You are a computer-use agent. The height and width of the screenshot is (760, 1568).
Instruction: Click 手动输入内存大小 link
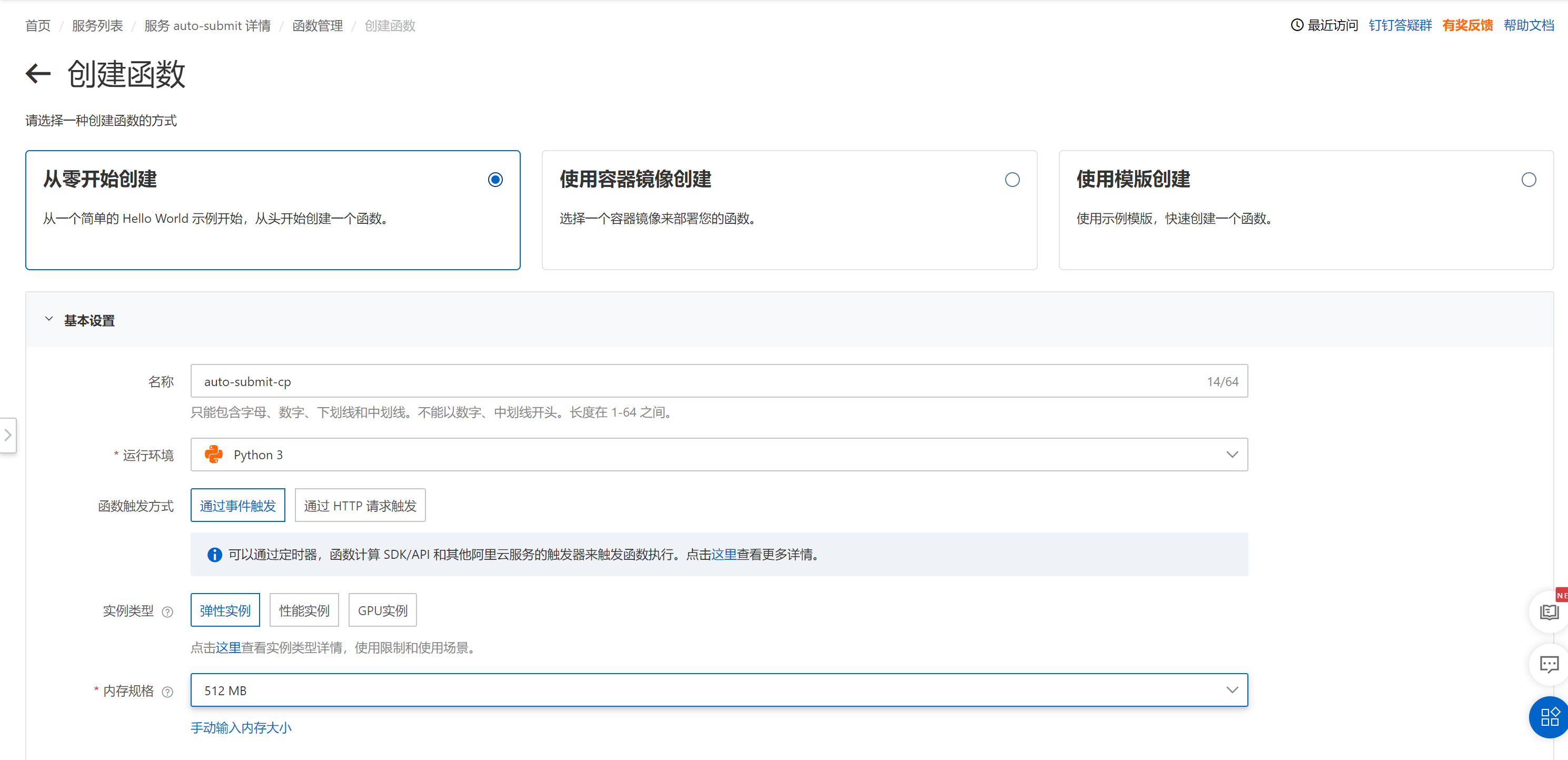[x=241, y=728]
